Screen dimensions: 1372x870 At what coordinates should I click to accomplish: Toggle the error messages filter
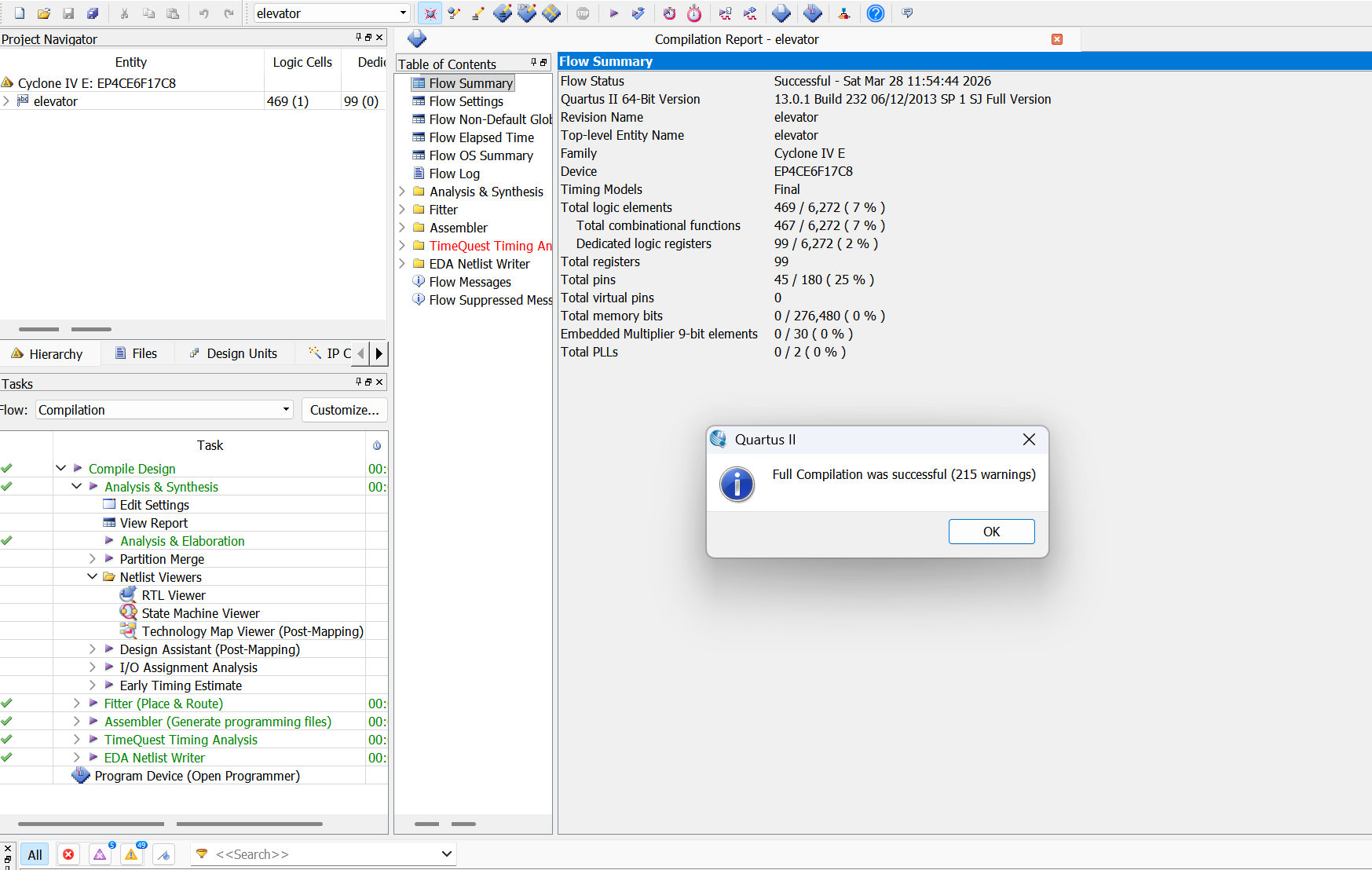coord(68,854)
